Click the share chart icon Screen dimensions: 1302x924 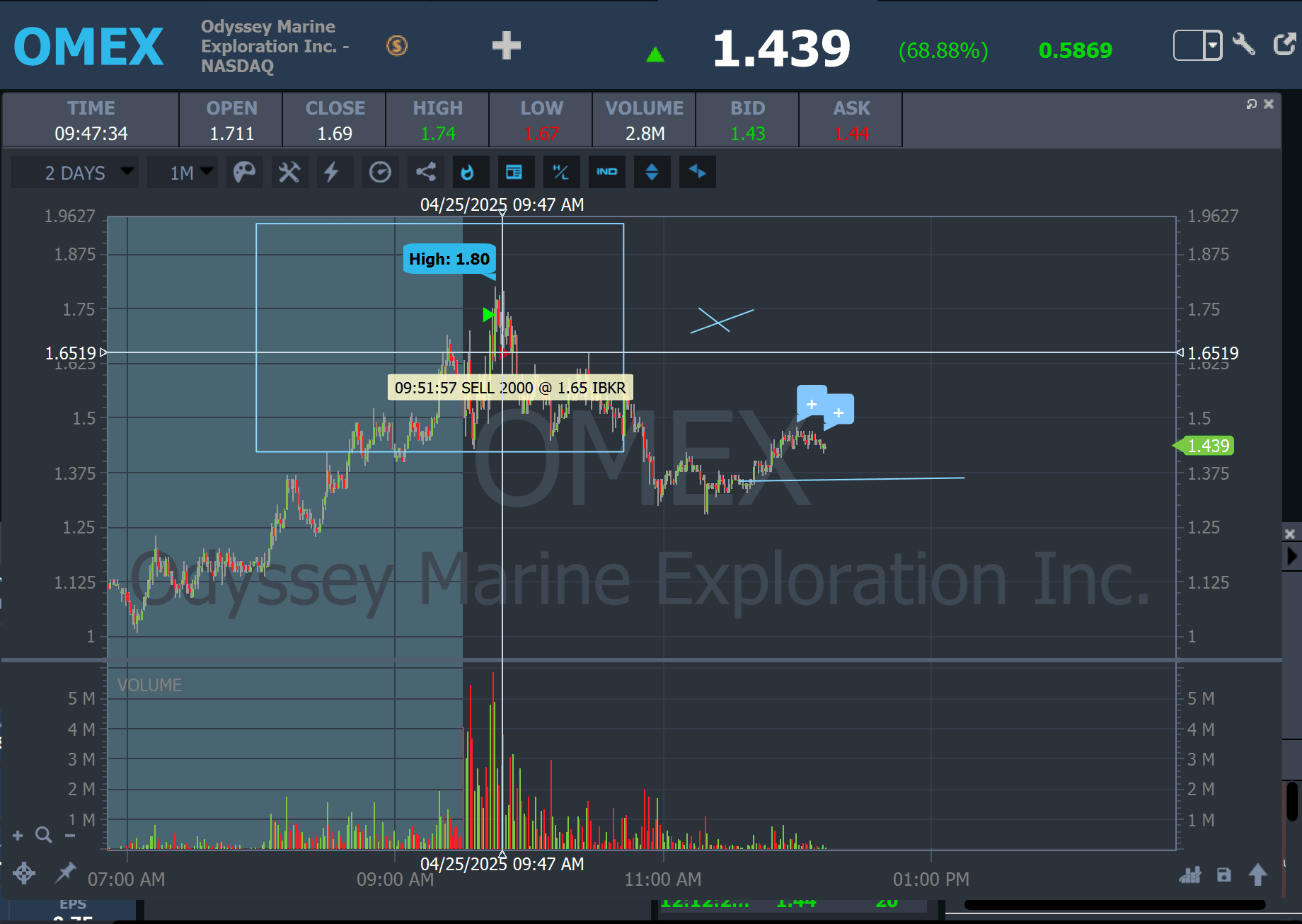[x=425, y=172]
